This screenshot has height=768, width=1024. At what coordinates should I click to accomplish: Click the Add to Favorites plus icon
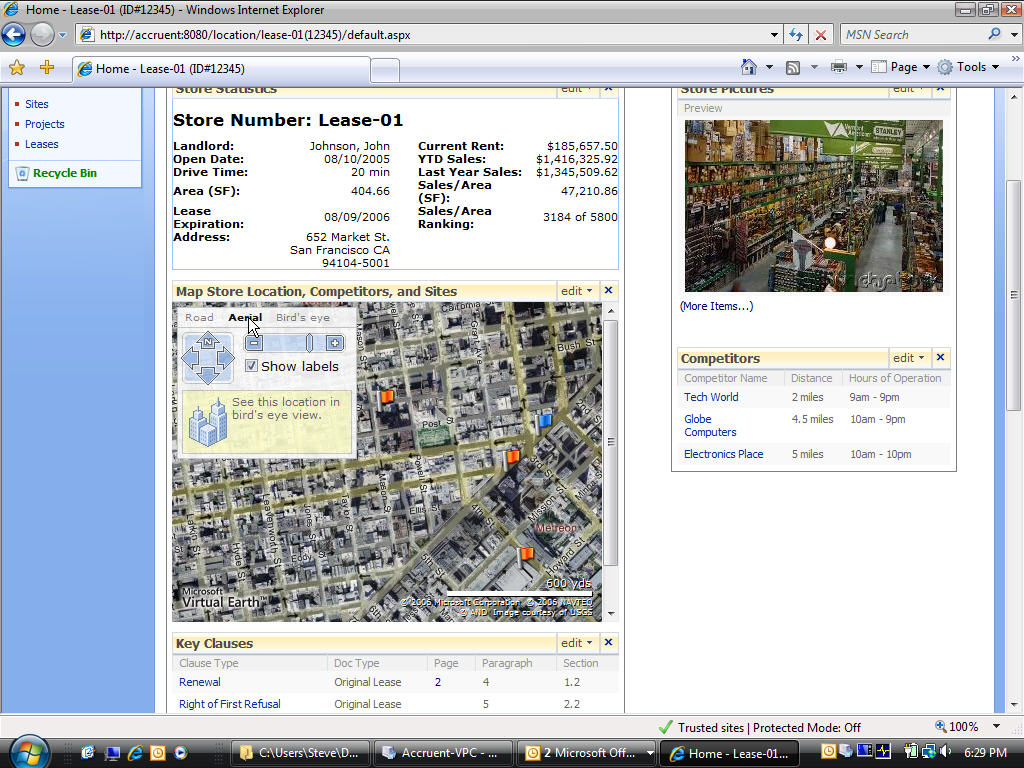pyautogui.click(x=46, y=67)
